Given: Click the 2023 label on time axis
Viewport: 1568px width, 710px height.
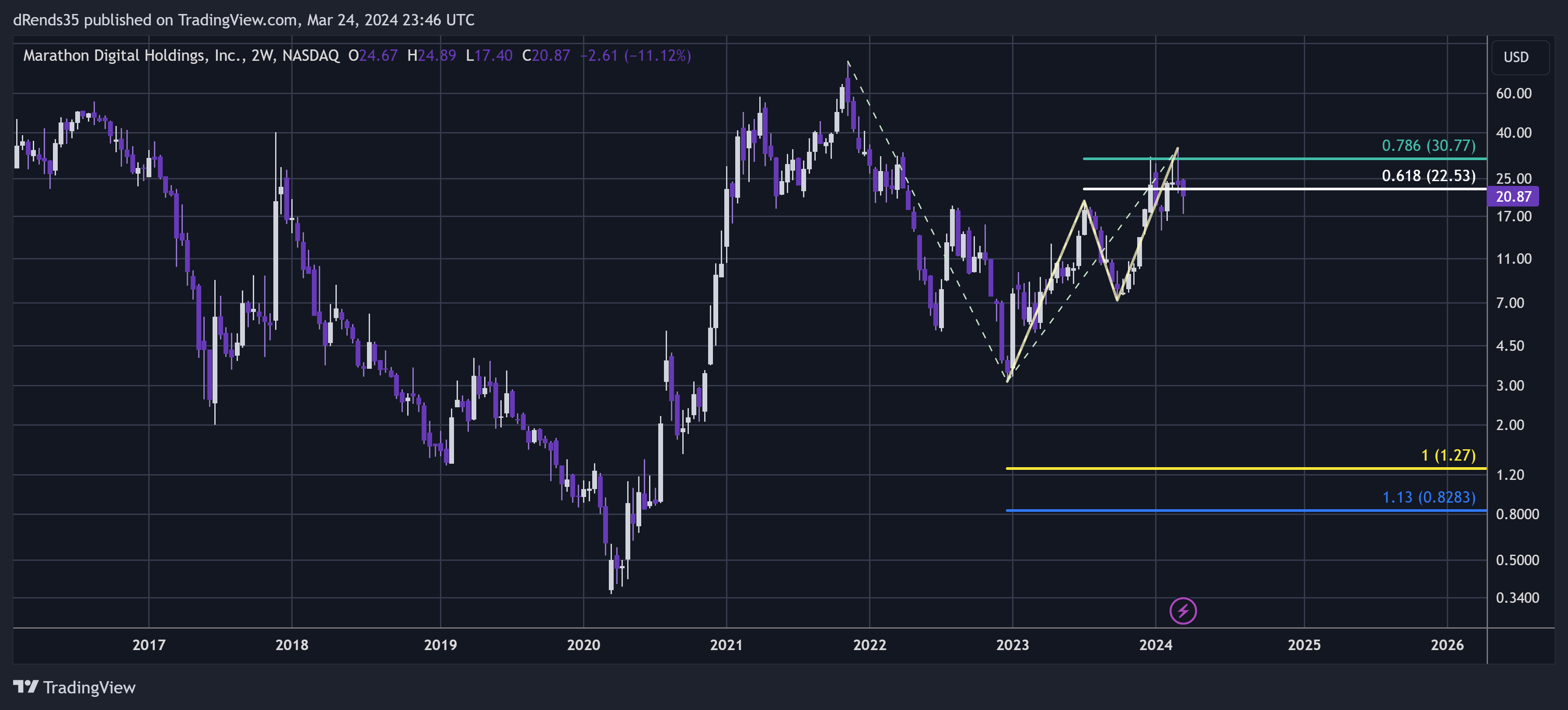Looking at the screenshot, I should coord(1012,645).
